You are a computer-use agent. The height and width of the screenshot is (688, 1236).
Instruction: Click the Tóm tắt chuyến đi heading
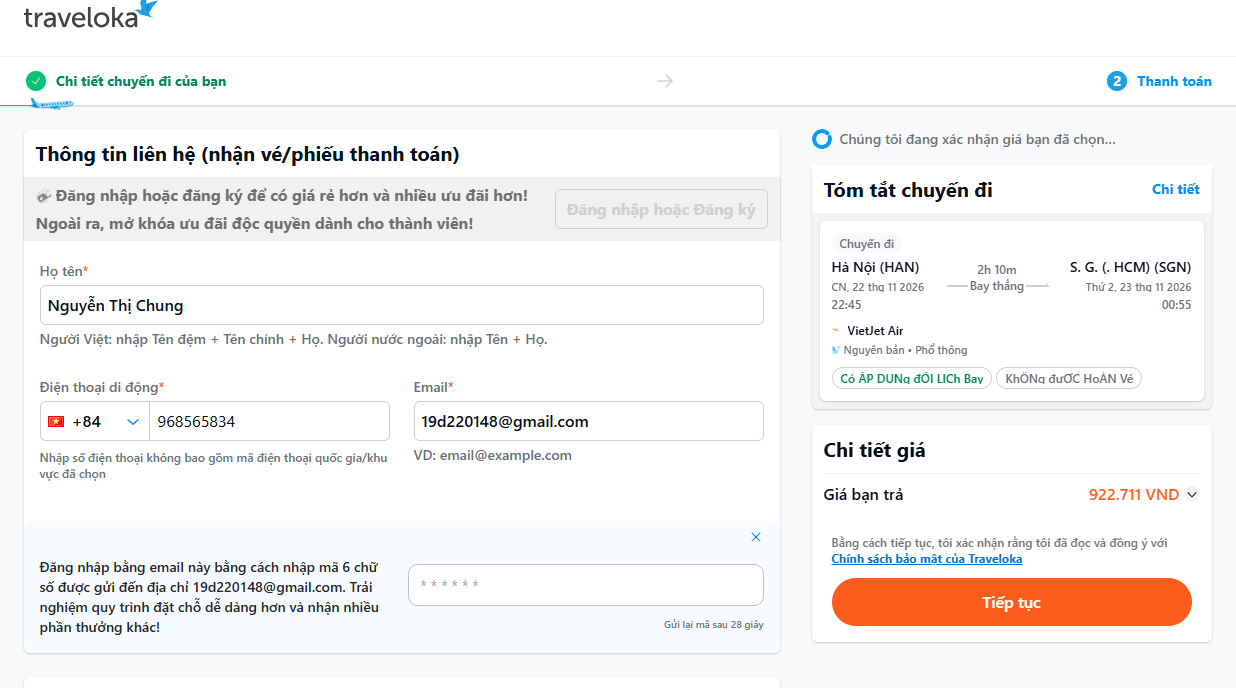908,190
